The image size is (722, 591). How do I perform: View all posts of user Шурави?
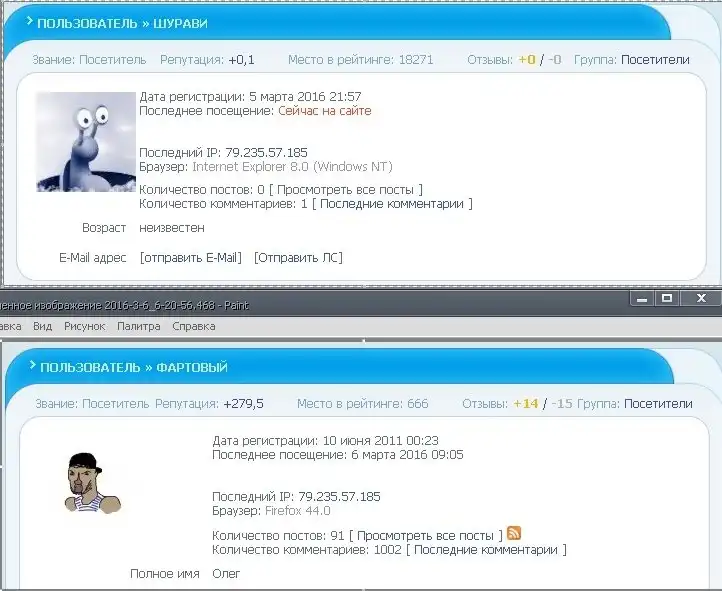[x=349, y=189]
